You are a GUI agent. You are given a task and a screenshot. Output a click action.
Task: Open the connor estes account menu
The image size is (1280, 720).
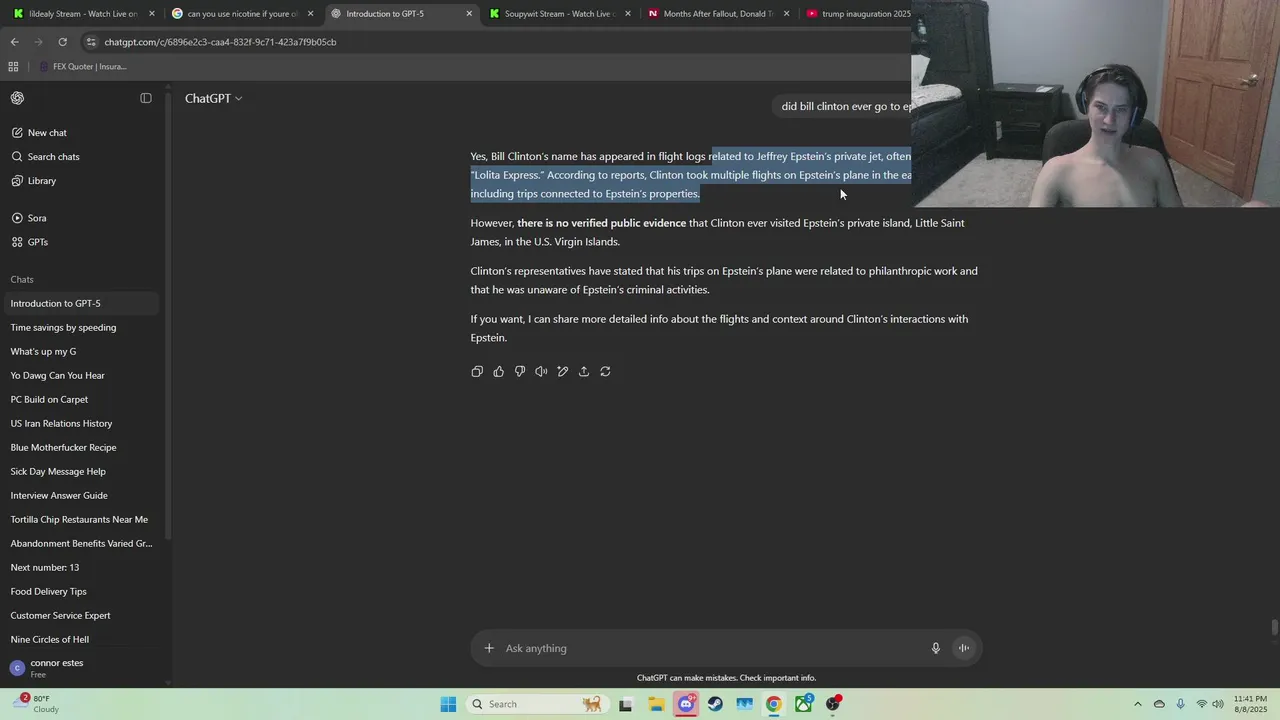[82, 668]
